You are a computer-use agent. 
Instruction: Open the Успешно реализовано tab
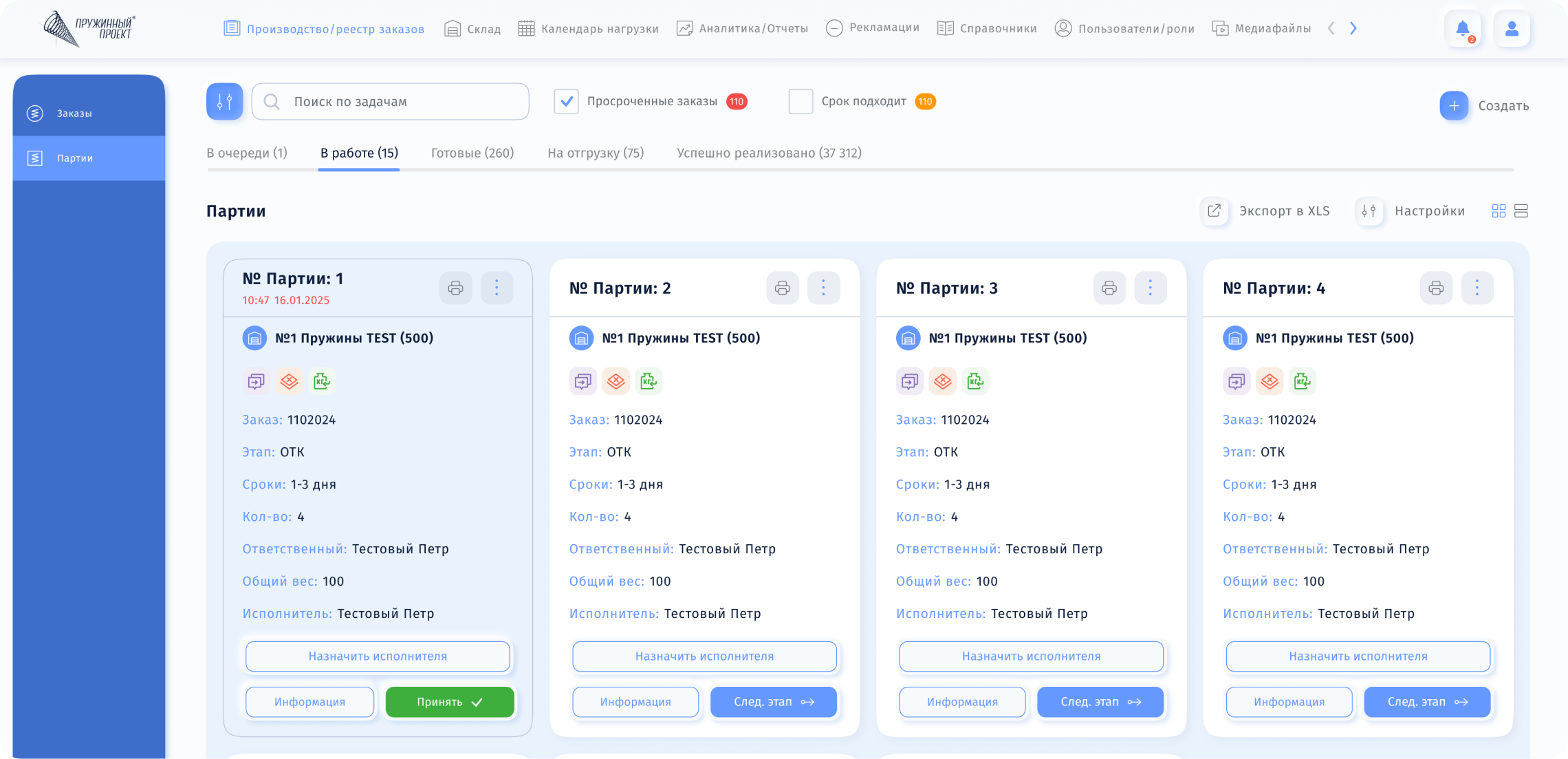[x=769, y=153]
